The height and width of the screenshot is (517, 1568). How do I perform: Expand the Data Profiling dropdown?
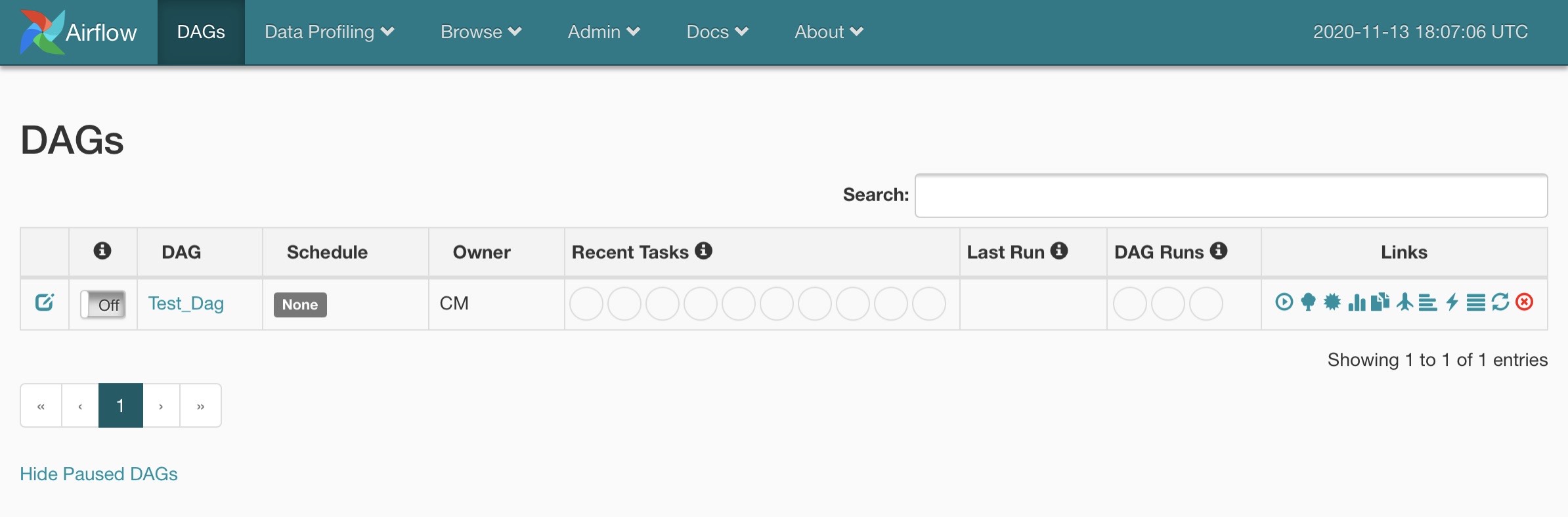(x=330, y=32)
